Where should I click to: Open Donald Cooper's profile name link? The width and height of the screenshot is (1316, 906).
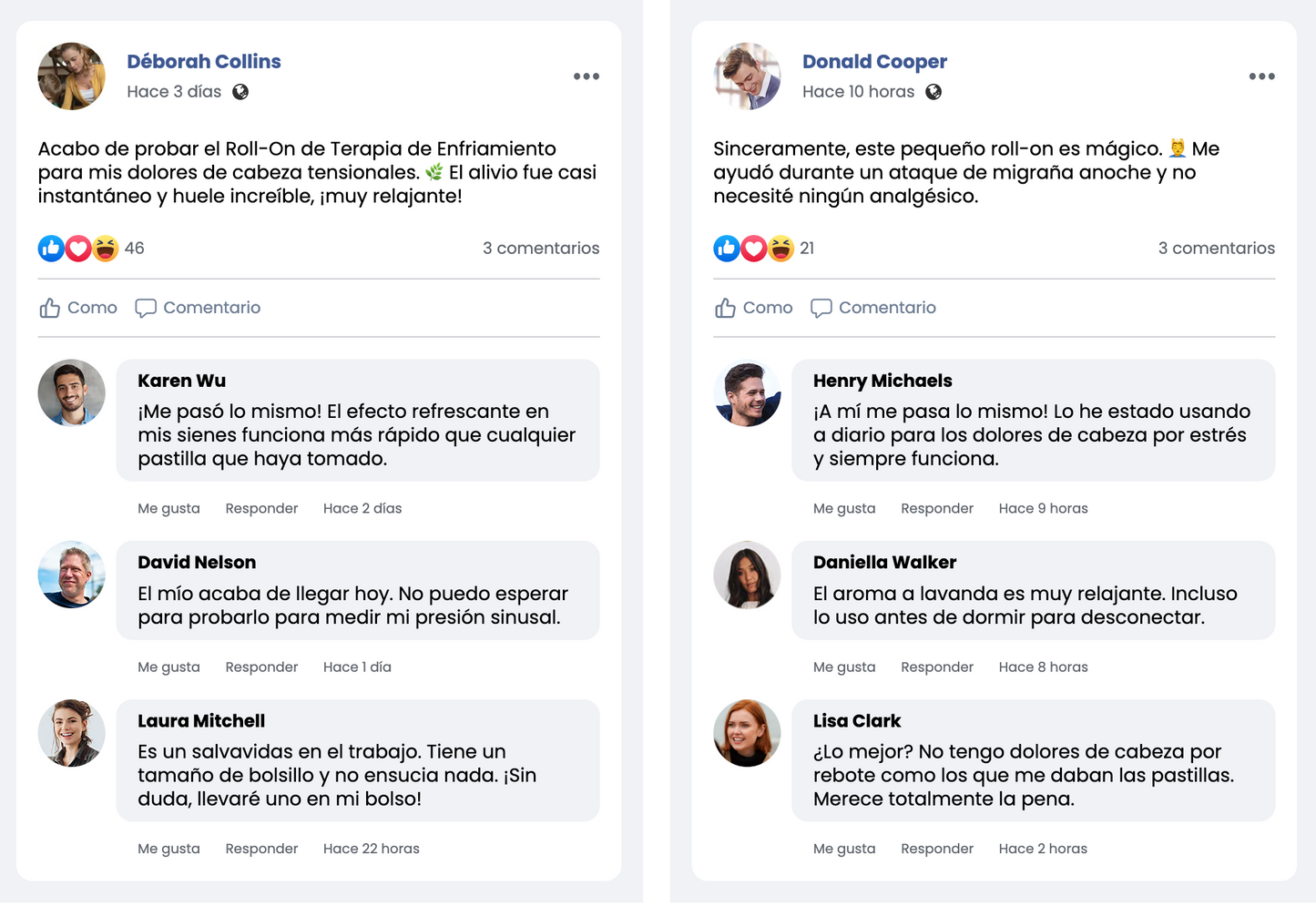click(x=874, y=61)
